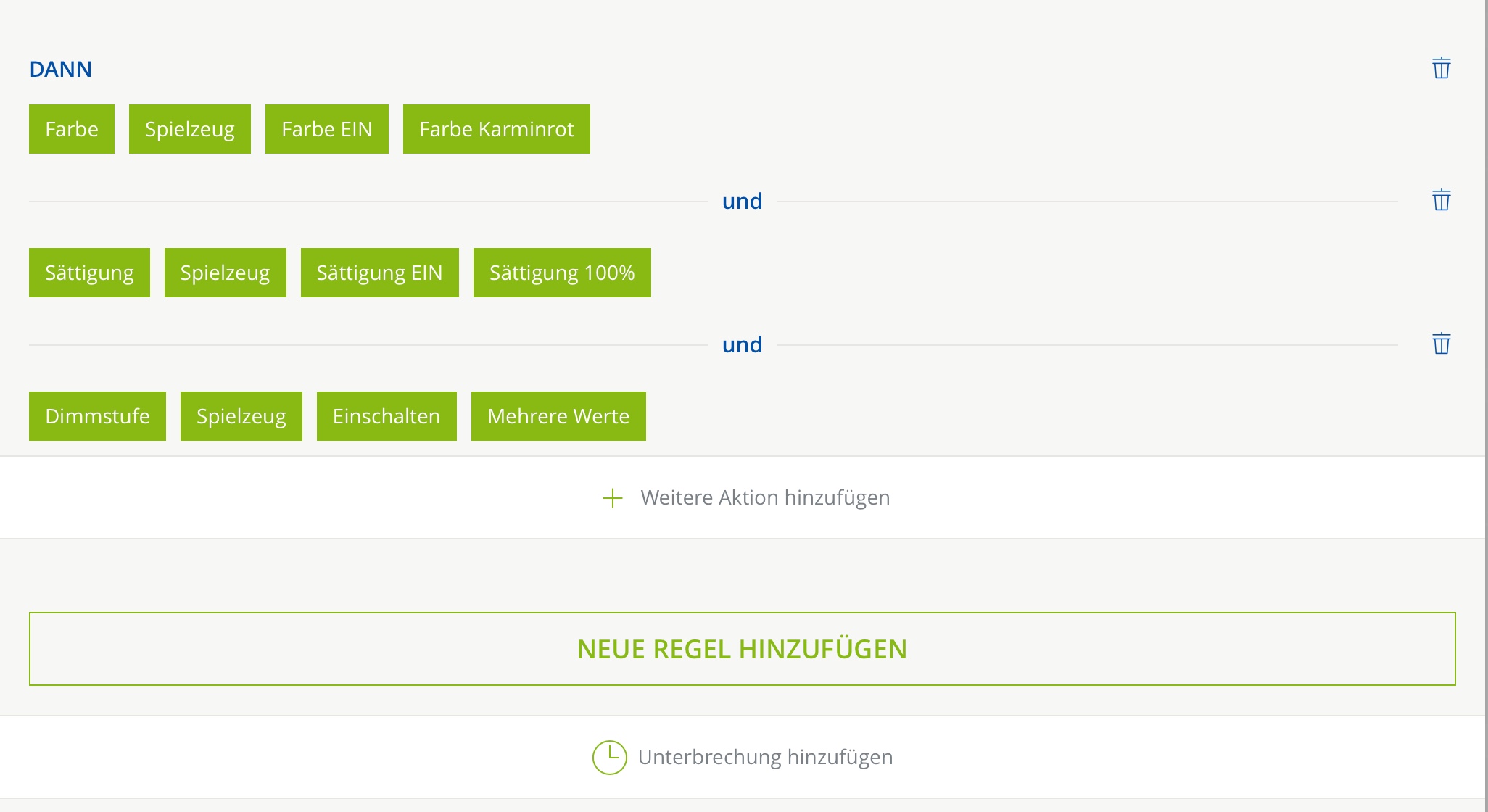Image resolution: width=1488 pixels, height=812 pixels.
Task: Click 'Weitere Aktion hinzufügen' link
Action: [765, 498]
